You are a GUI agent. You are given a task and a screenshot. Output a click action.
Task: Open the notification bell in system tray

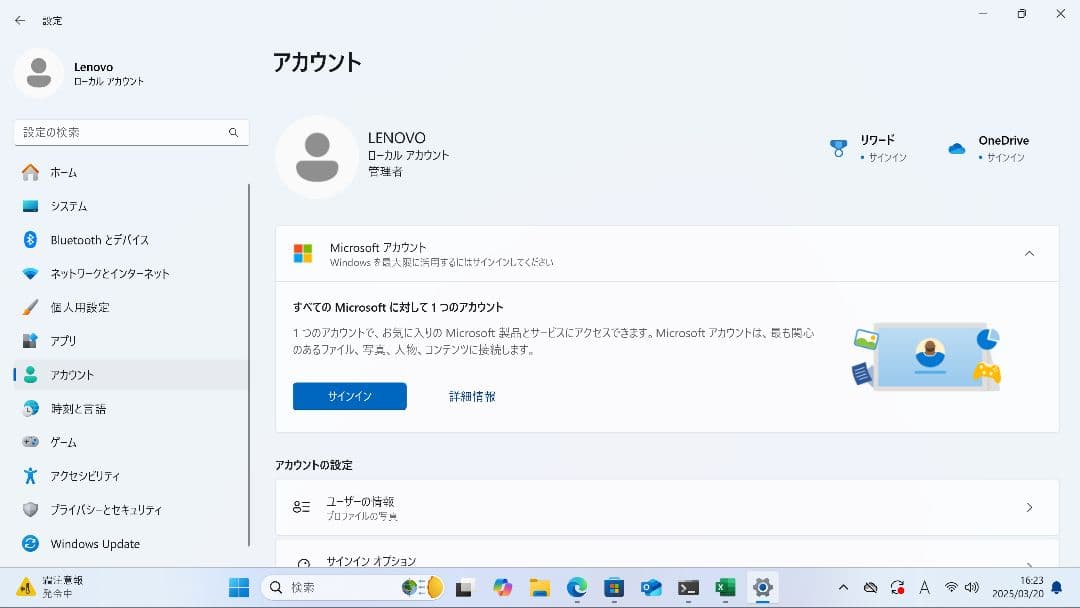click(1059, 587)
